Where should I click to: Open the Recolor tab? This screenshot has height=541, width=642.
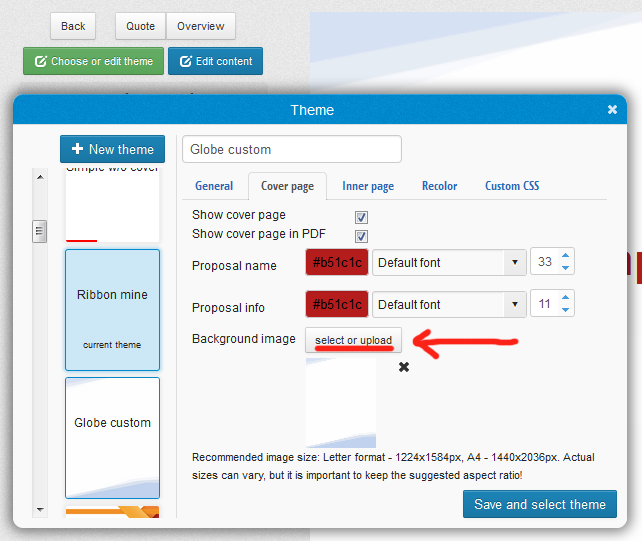tap(439, 186)
